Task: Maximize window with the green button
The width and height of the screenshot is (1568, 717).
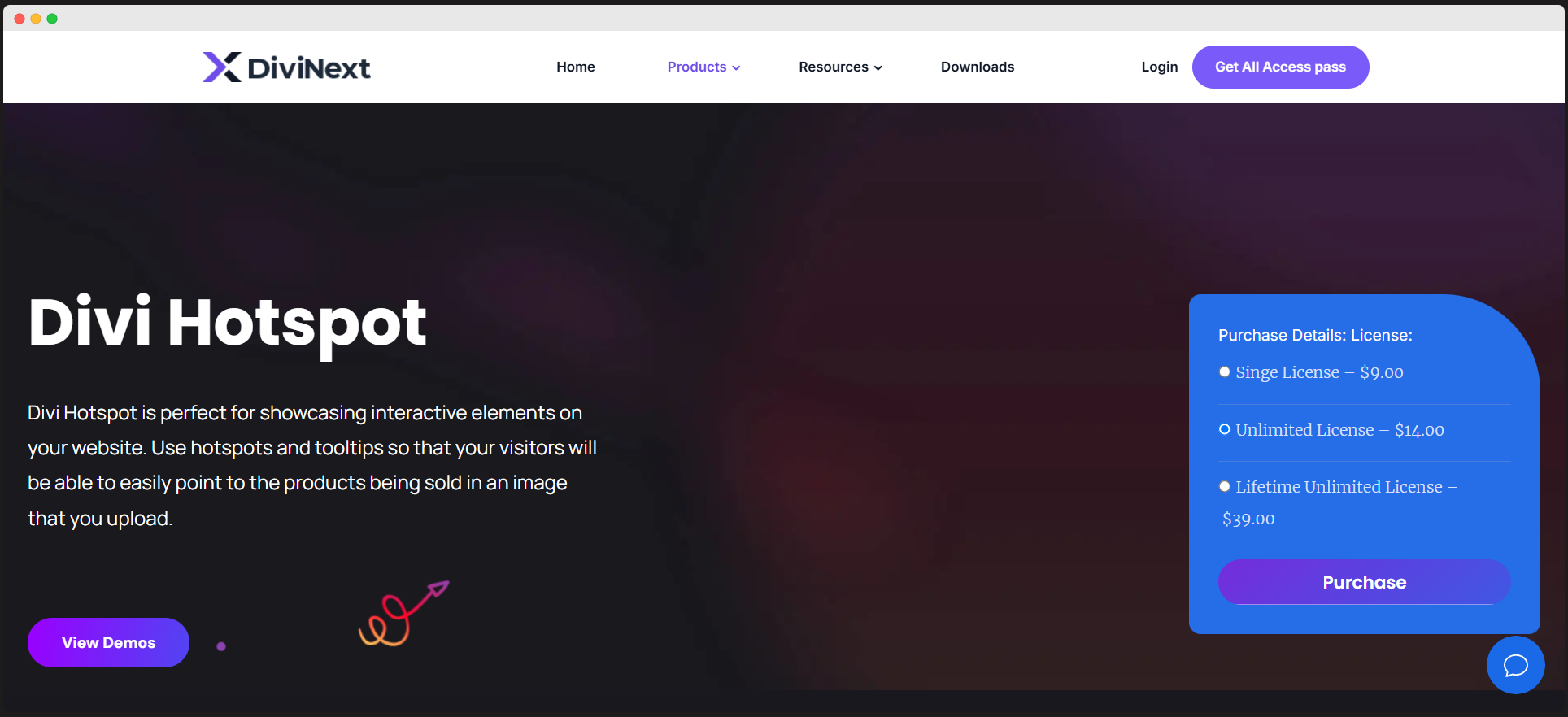Action: pos(52,19)
